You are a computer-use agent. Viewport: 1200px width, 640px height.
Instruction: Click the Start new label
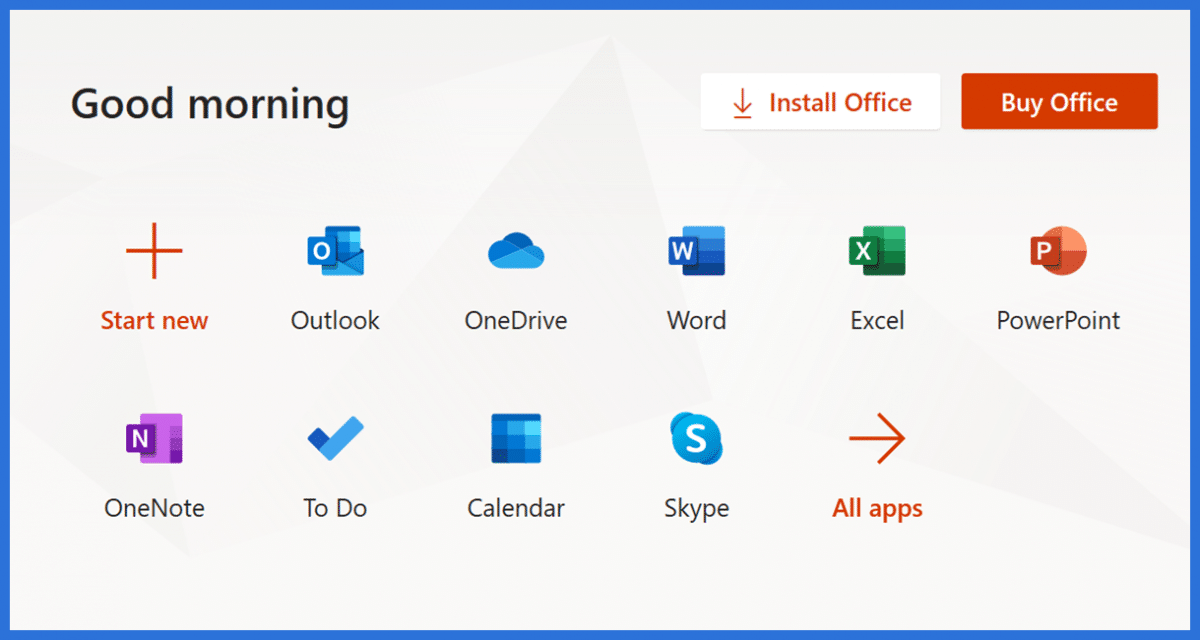coord(154,321)
